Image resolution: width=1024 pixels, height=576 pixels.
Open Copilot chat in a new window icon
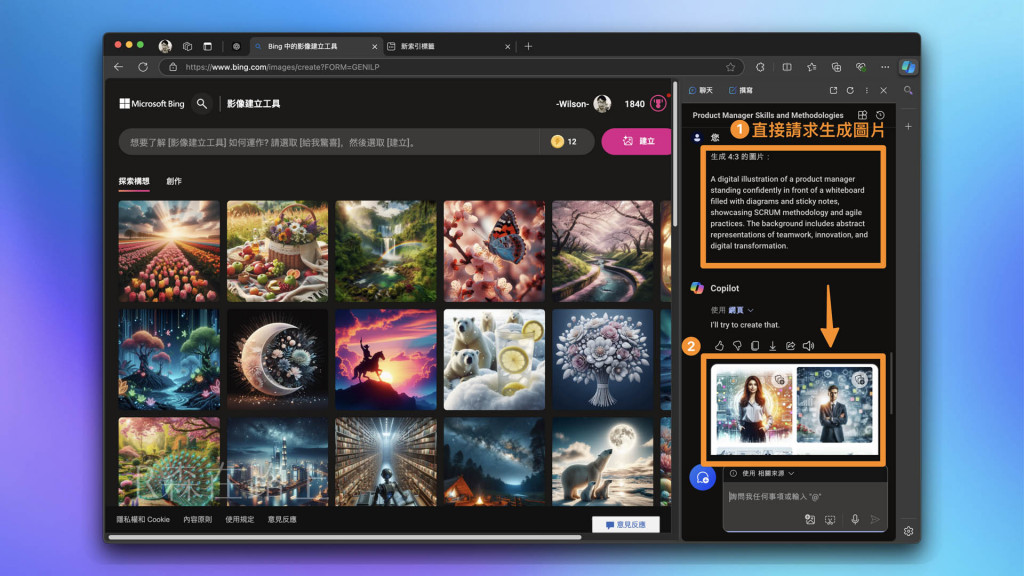pos(833,90)
